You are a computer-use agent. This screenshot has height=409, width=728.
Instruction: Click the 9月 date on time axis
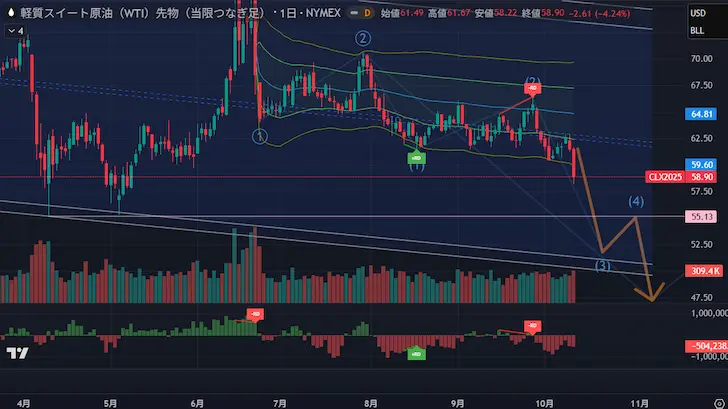[x=457, y=403]
